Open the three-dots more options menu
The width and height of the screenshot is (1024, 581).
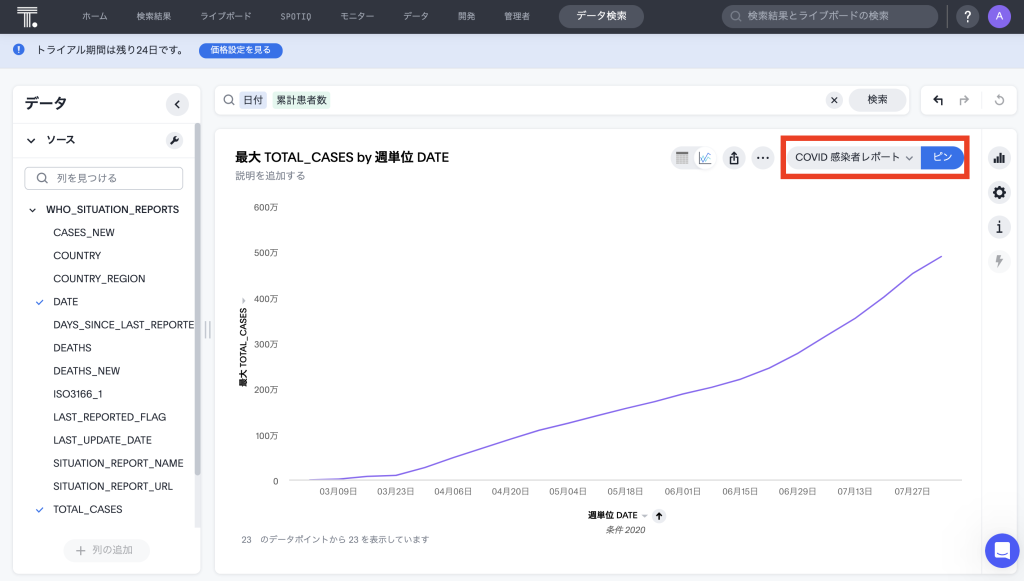click(763, 158)
